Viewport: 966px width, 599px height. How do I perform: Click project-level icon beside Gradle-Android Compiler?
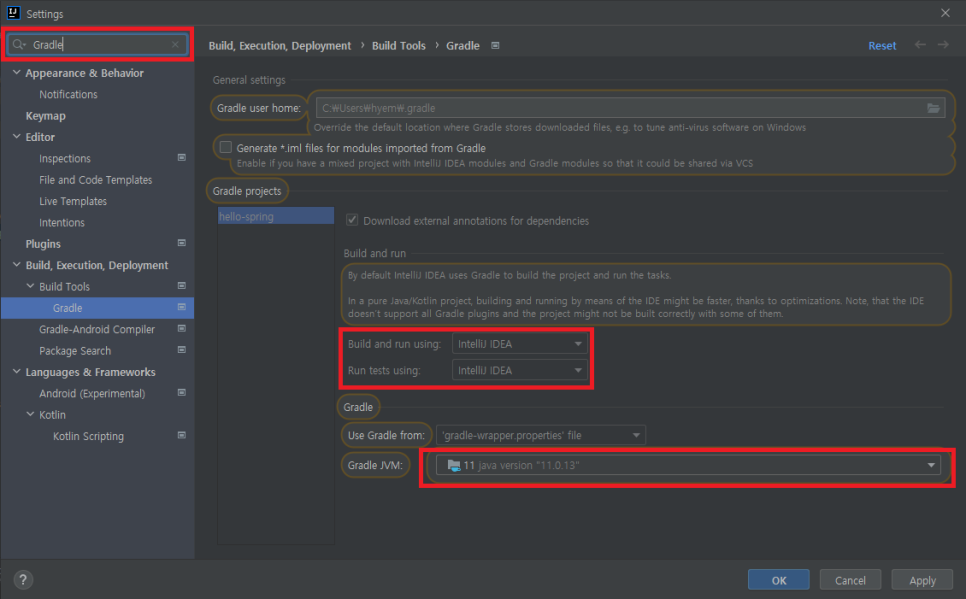pos(182,328)
